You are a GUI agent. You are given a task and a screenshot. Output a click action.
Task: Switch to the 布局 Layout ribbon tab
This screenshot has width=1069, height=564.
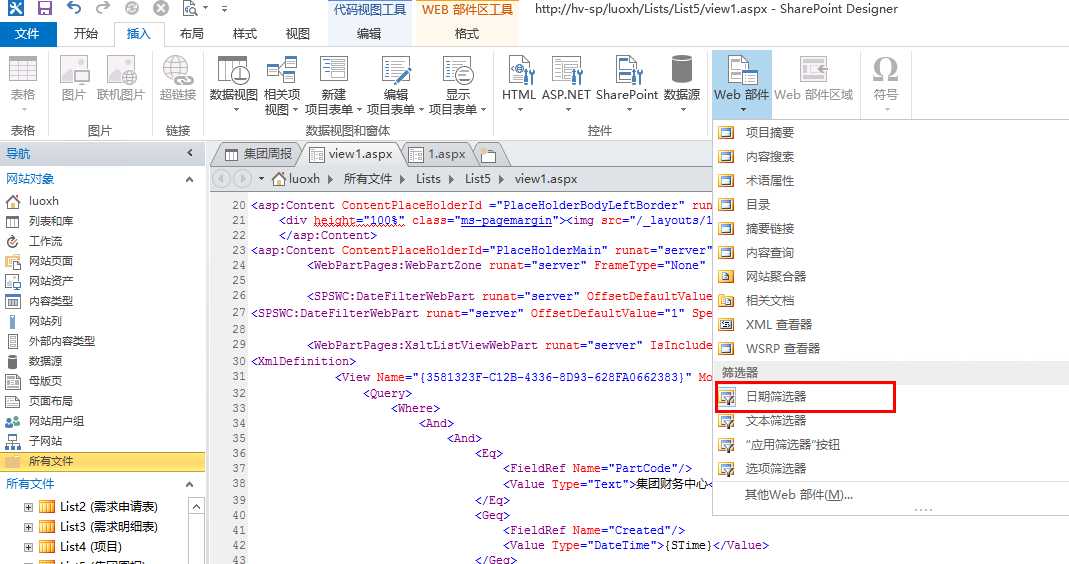pyautogui.click(x=192, y=33)
